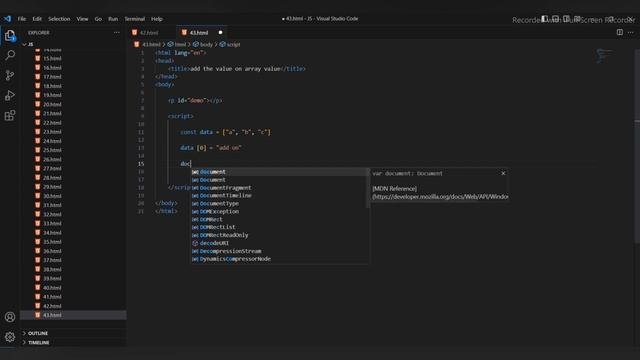Image resolution: width=640 pixels, height=360 pixels.
Task: Open 35.html in Explorer
Action: (x=52, y=242)
